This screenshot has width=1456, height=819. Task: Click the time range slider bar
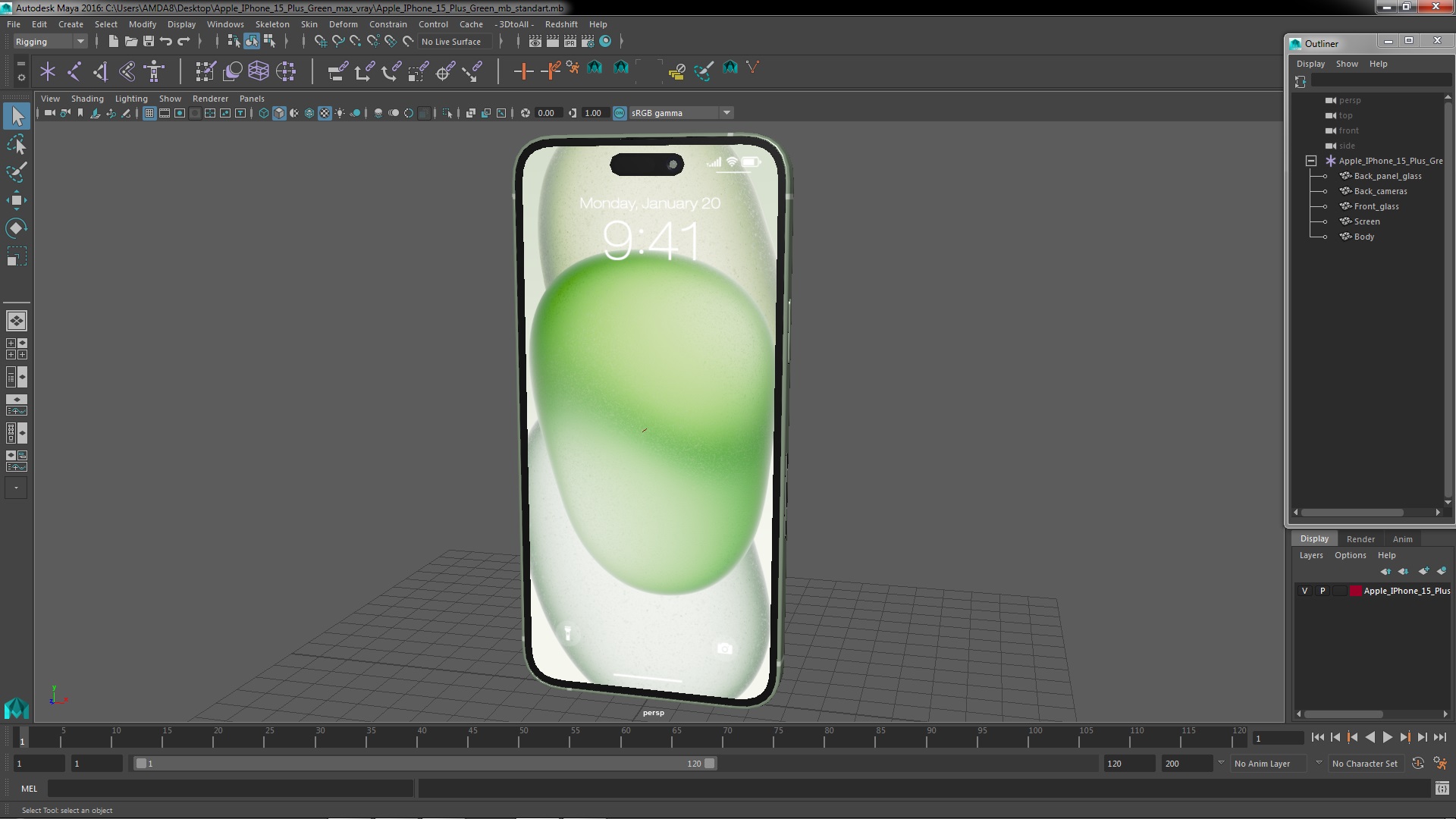(x=425, y=764)
